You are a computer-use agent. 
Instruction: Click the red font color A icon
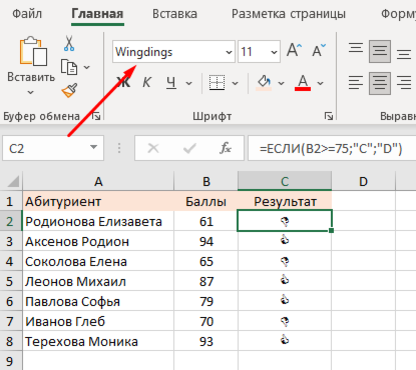click(x=303, y=82)
